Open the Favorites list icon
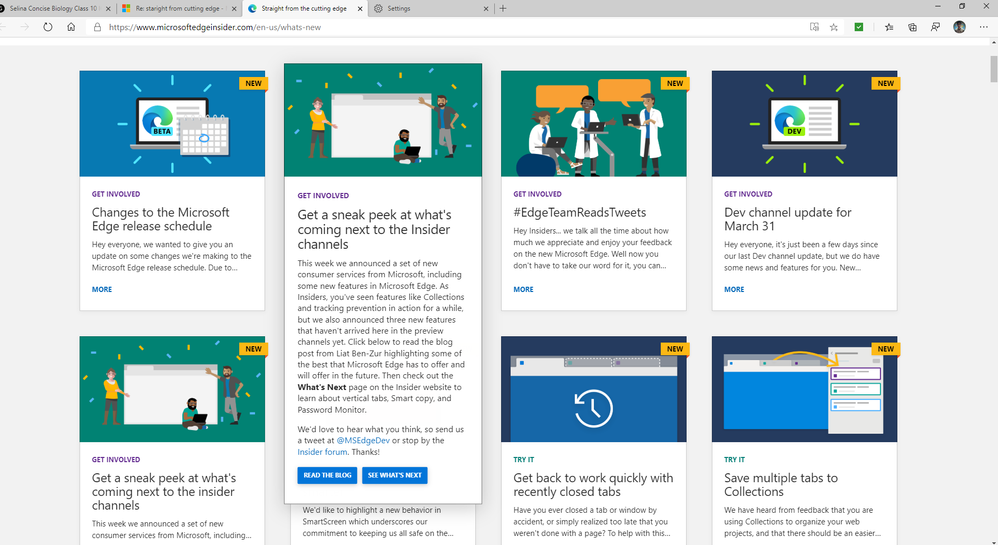Screen dimensions: 998x545 click(889, 27)
